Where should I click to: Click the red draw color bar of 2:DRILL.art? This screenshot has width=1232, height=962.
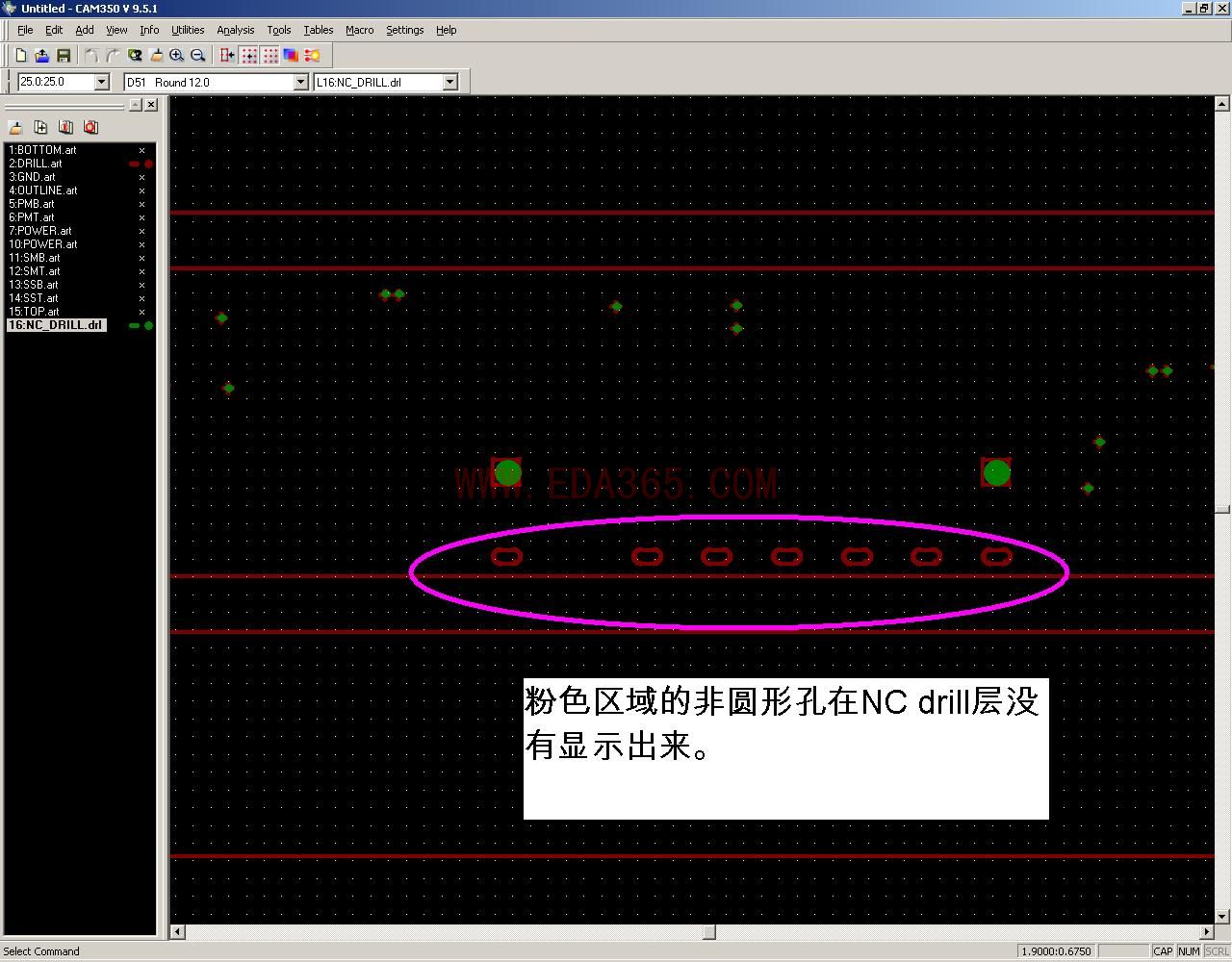tap(135, 164)
